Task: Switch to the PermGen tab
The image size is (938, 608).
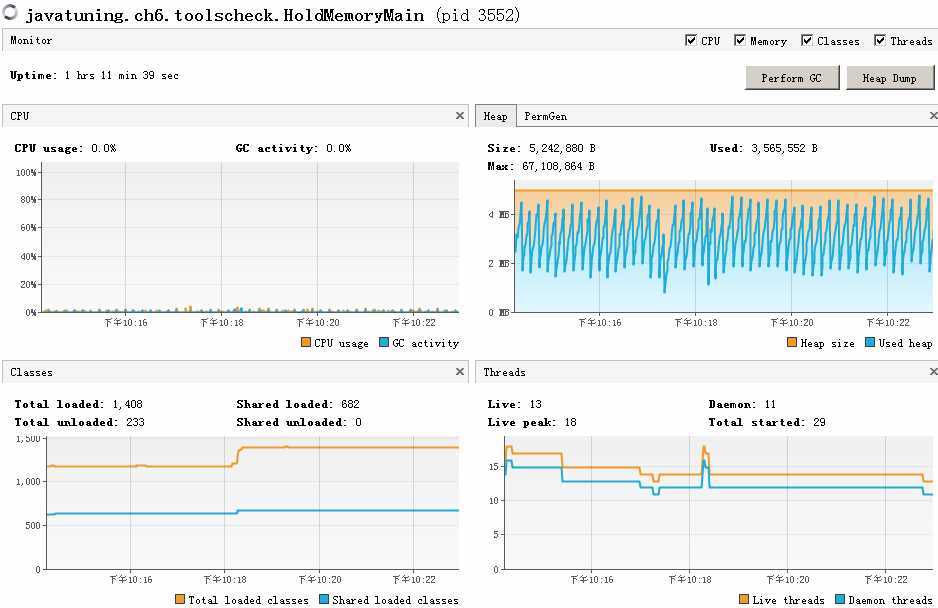Action: 546,116
